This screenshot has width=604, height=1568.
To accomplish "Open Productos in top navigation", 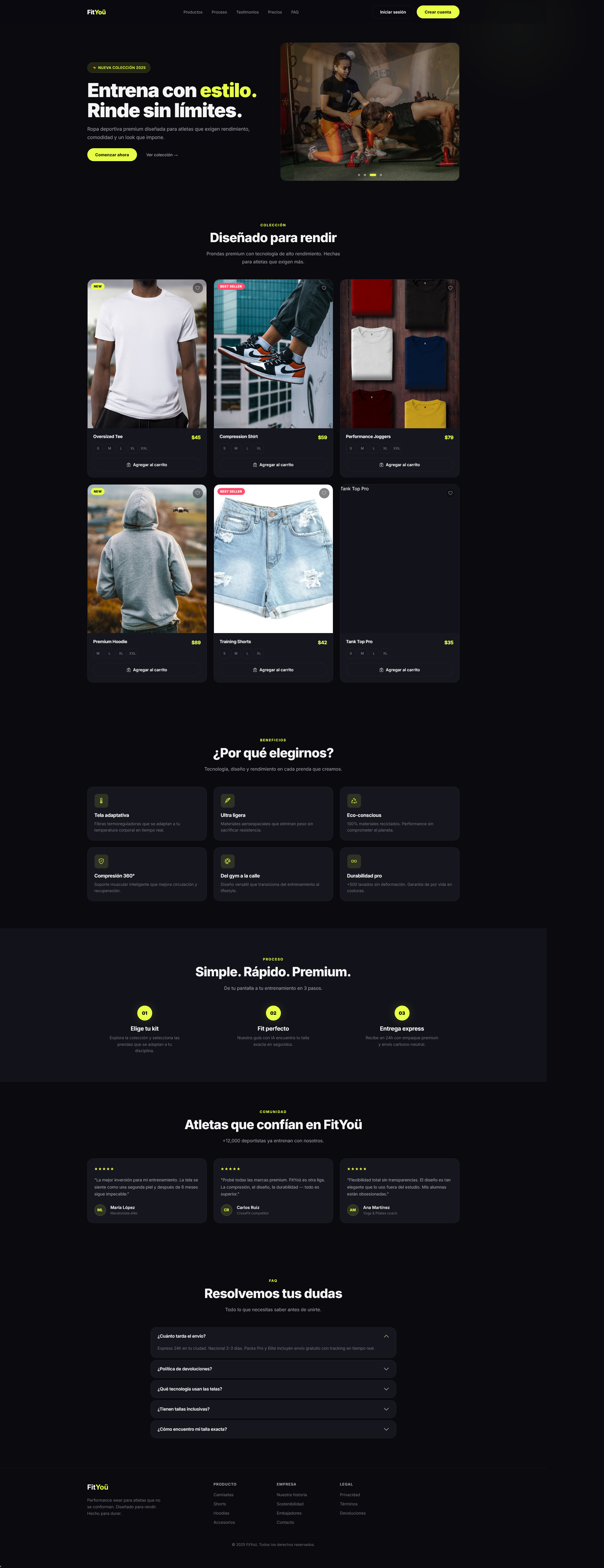I will [193, 12].
